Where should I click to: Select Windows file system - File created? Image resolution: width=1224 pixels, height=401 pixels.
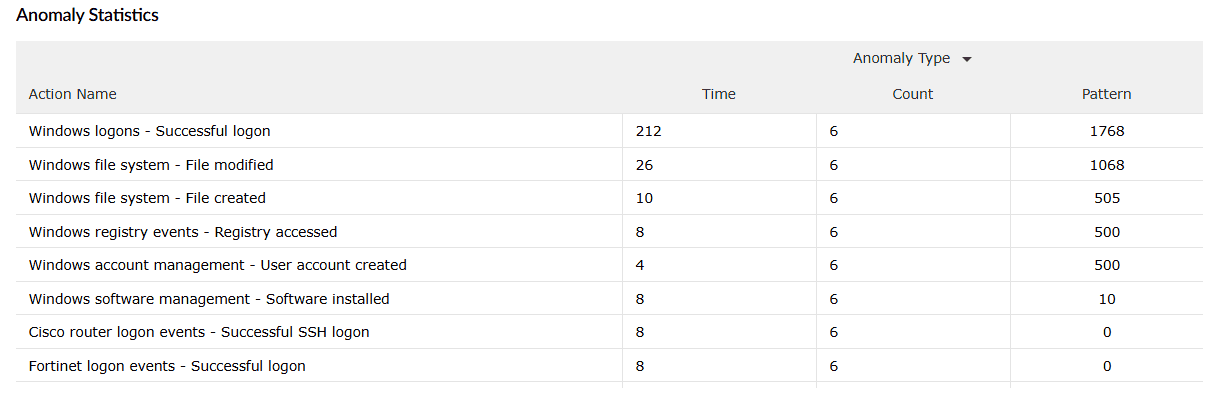(147, 198)
